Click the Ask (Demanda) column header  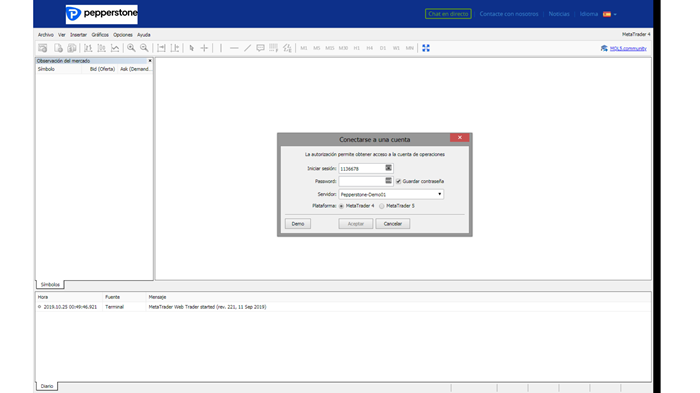coord(135,69)
